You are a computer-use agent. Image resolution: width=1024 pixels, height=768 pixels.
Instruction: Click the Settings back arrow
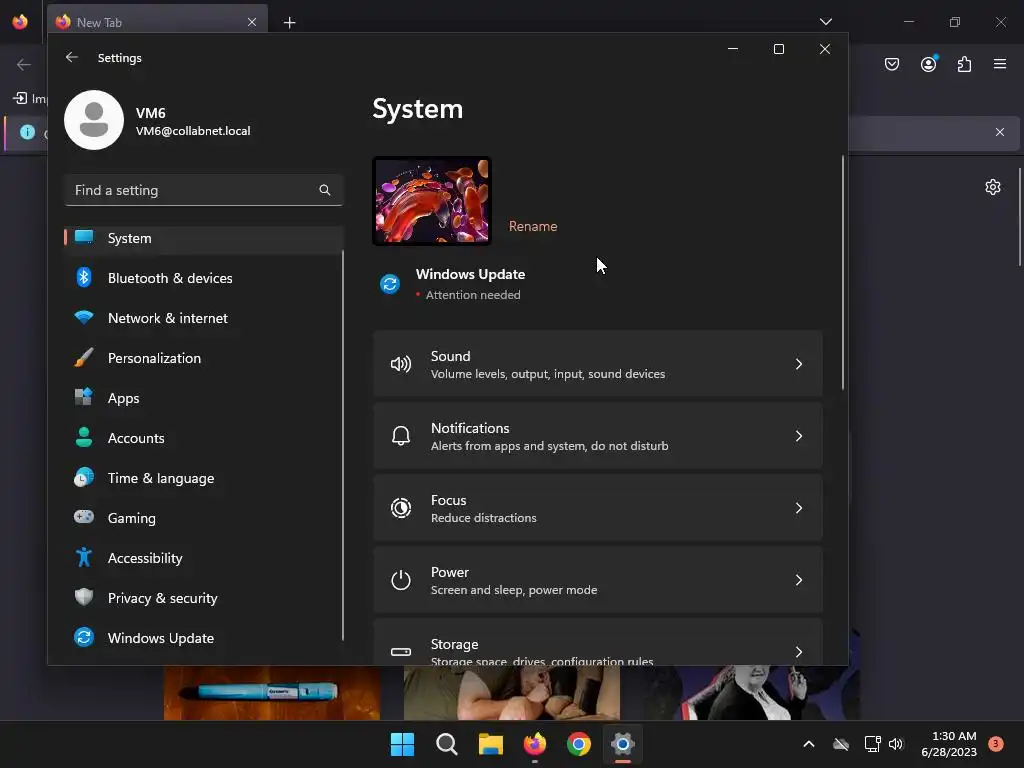[x=72, y=57]
